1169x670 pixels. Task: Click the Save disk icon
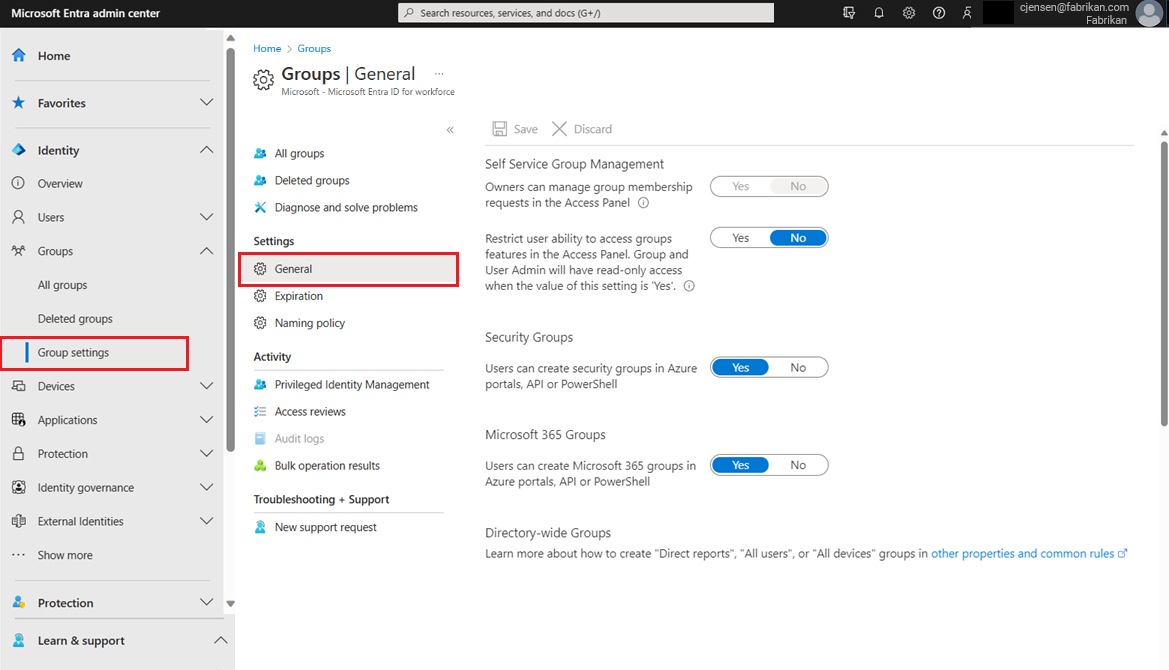point(500,129)
